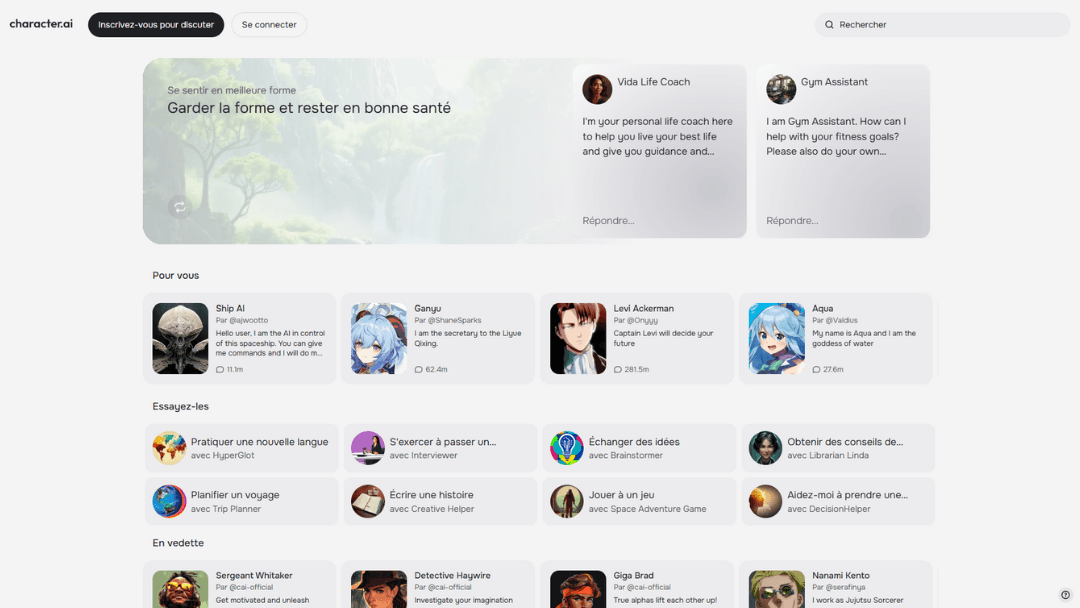The image size is (1080, 608).
Task: Open help via the question mark icon
Action: (x=1064, y=593)
